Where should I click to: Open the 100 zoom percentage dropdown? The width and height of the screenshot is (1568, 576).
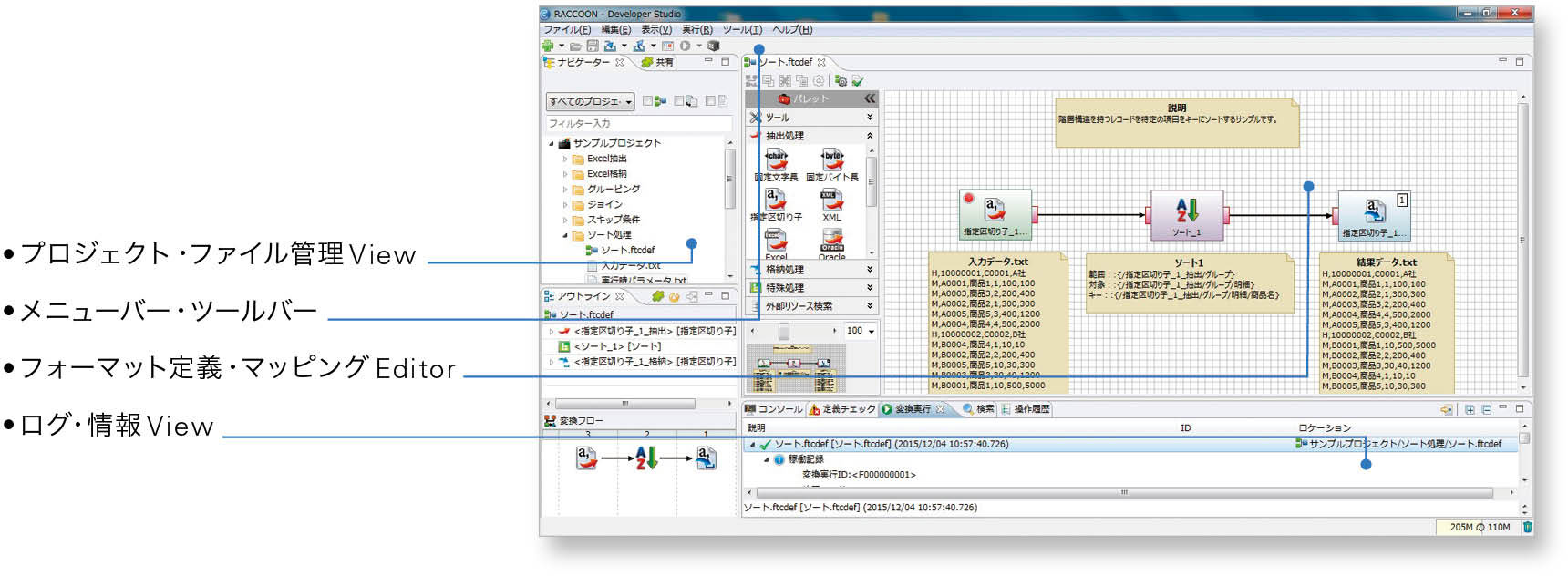(x=872, y=331)
